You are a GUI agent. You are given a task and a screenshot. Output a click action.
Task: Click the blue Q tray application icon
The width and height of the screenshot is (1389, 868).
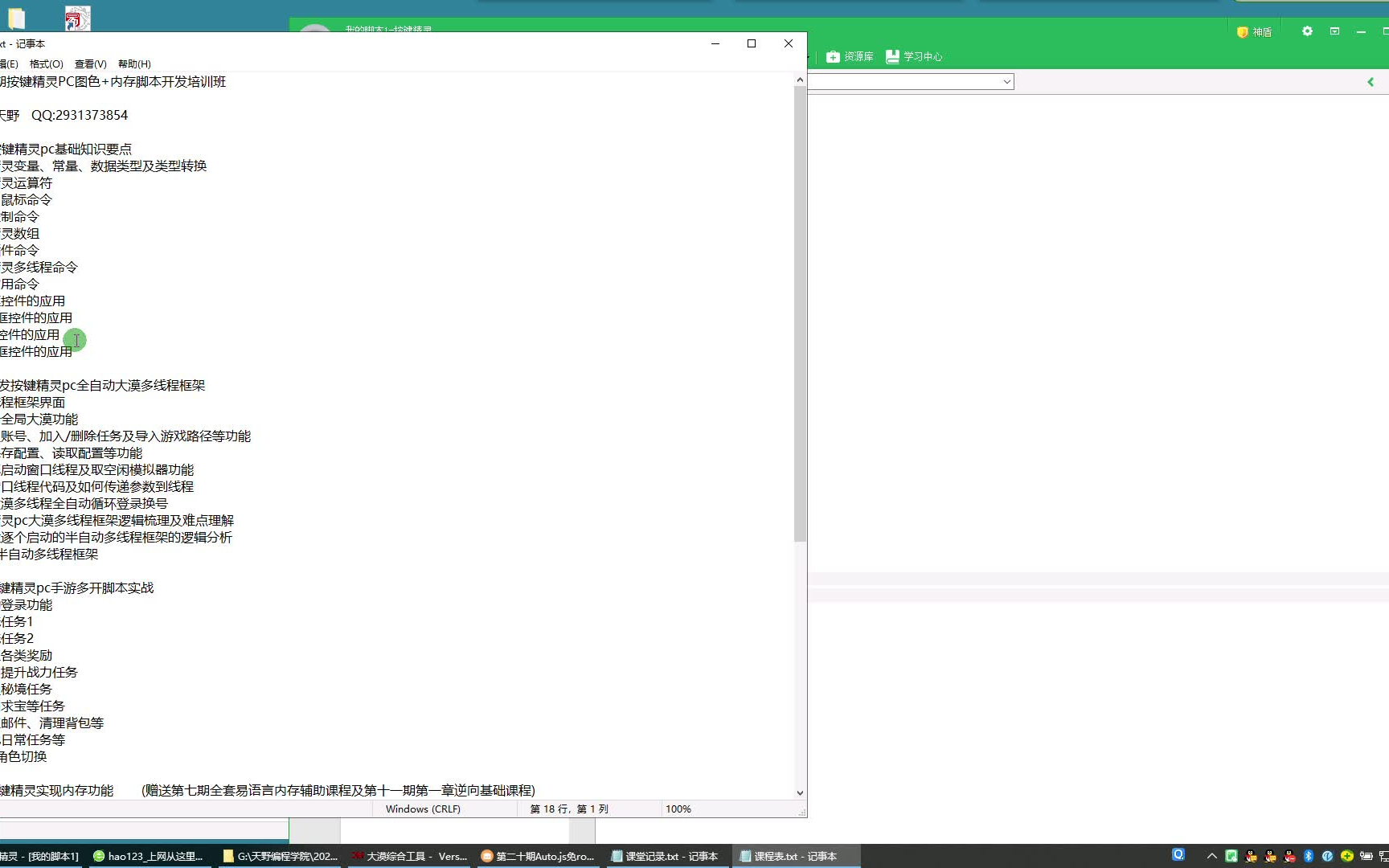pos(1178,855)
